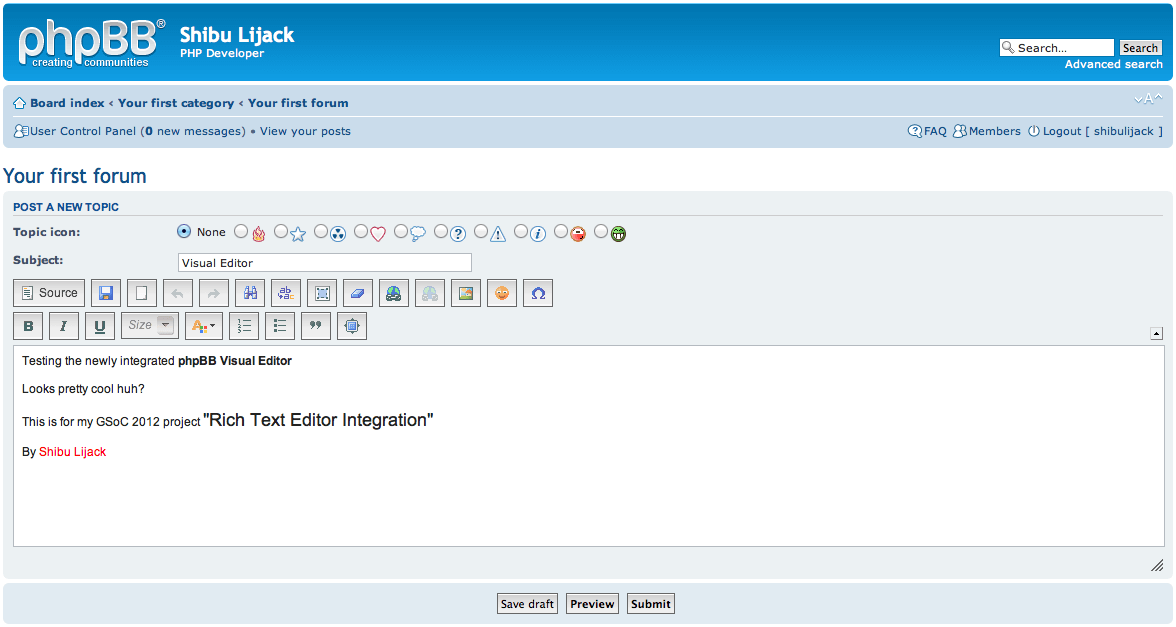Click the Save toolbar icon
Image resolution: width=1176 pixels, height=627 pixels.
point(106,292)
